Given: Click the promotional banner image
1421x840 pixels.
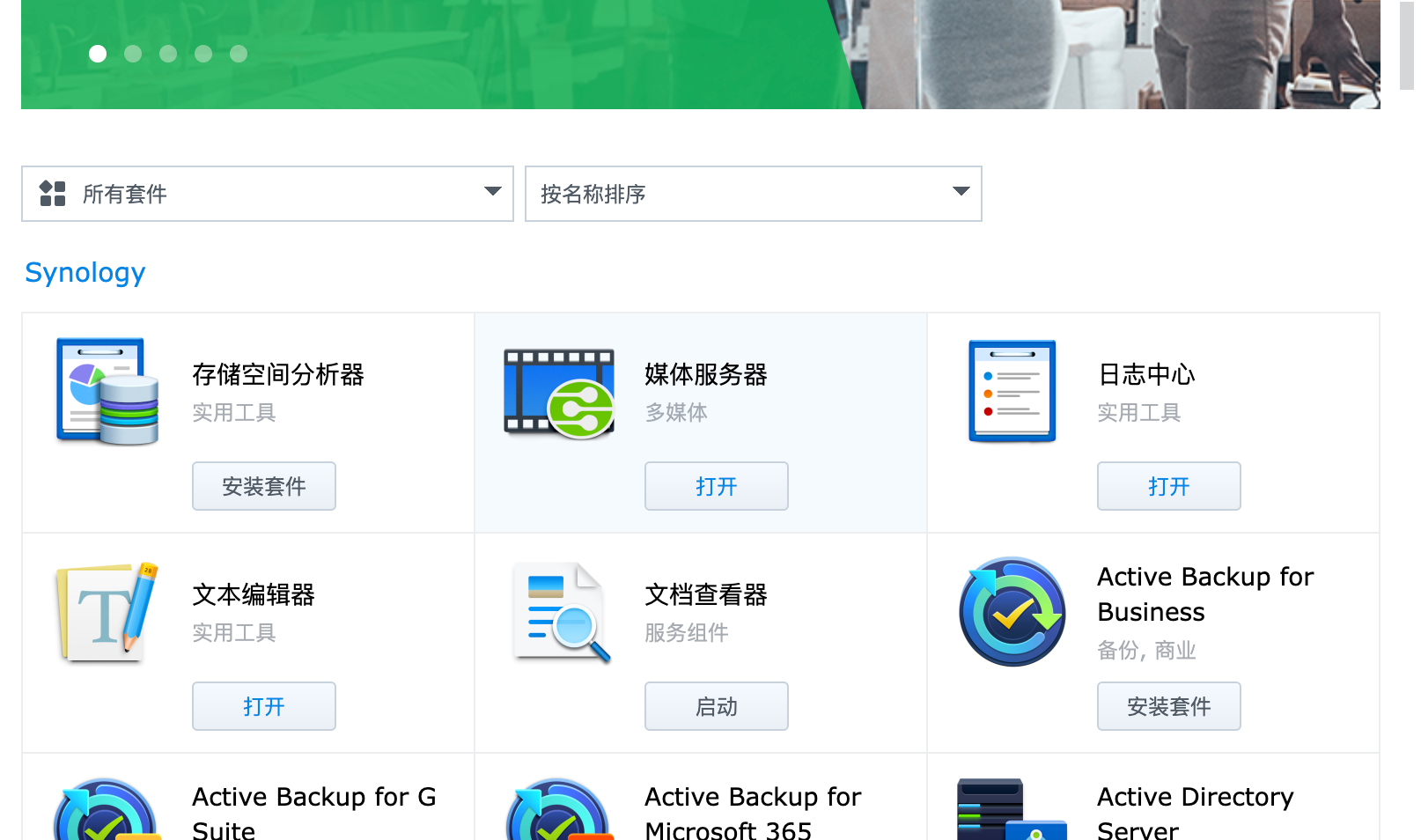Looking at the screenshot, I should coord(701,55).
